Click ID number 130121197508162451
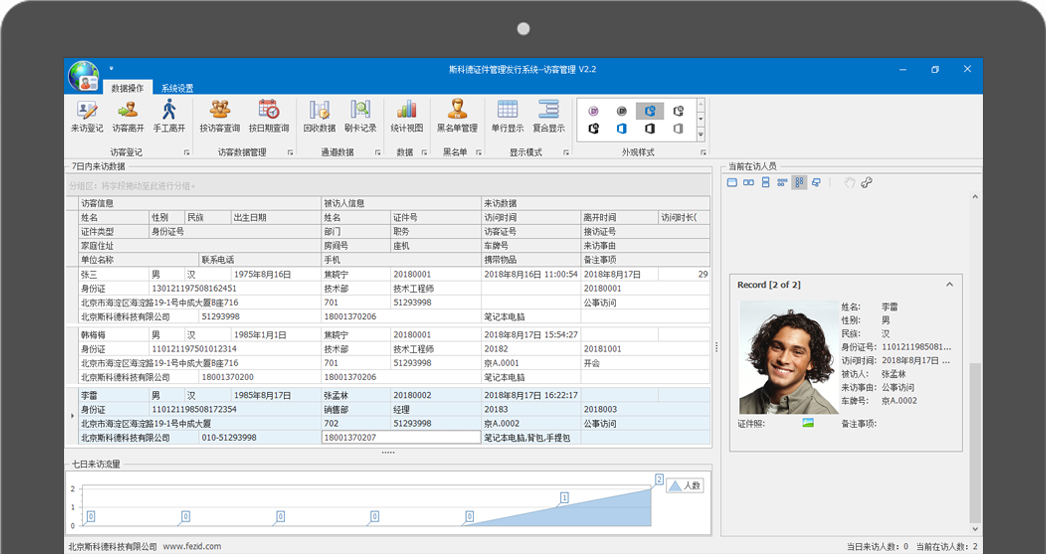The height and width of the screenshot is (554, 1046). (x=194, y=288)
